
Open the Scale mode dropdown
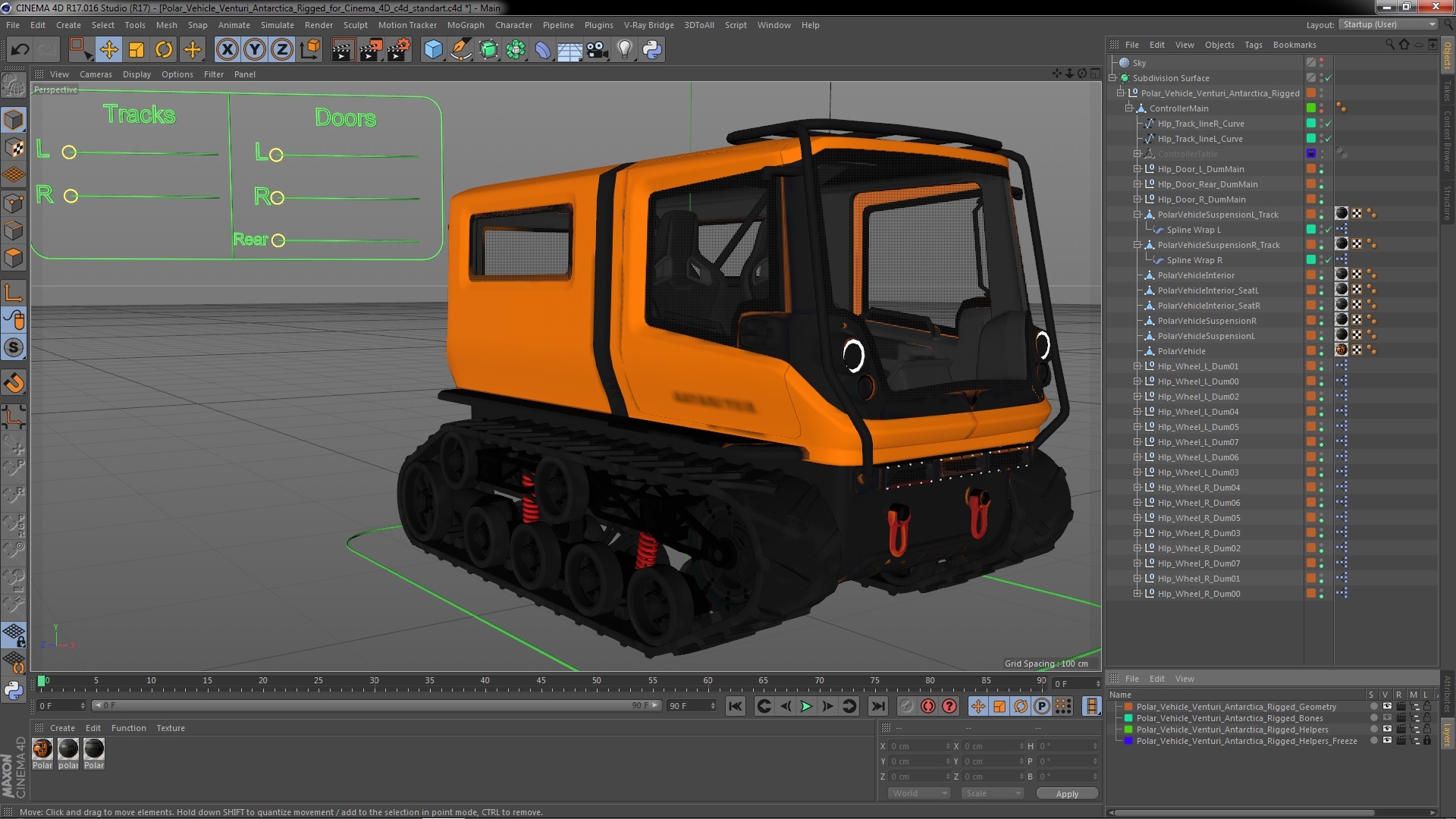(992, 793)
